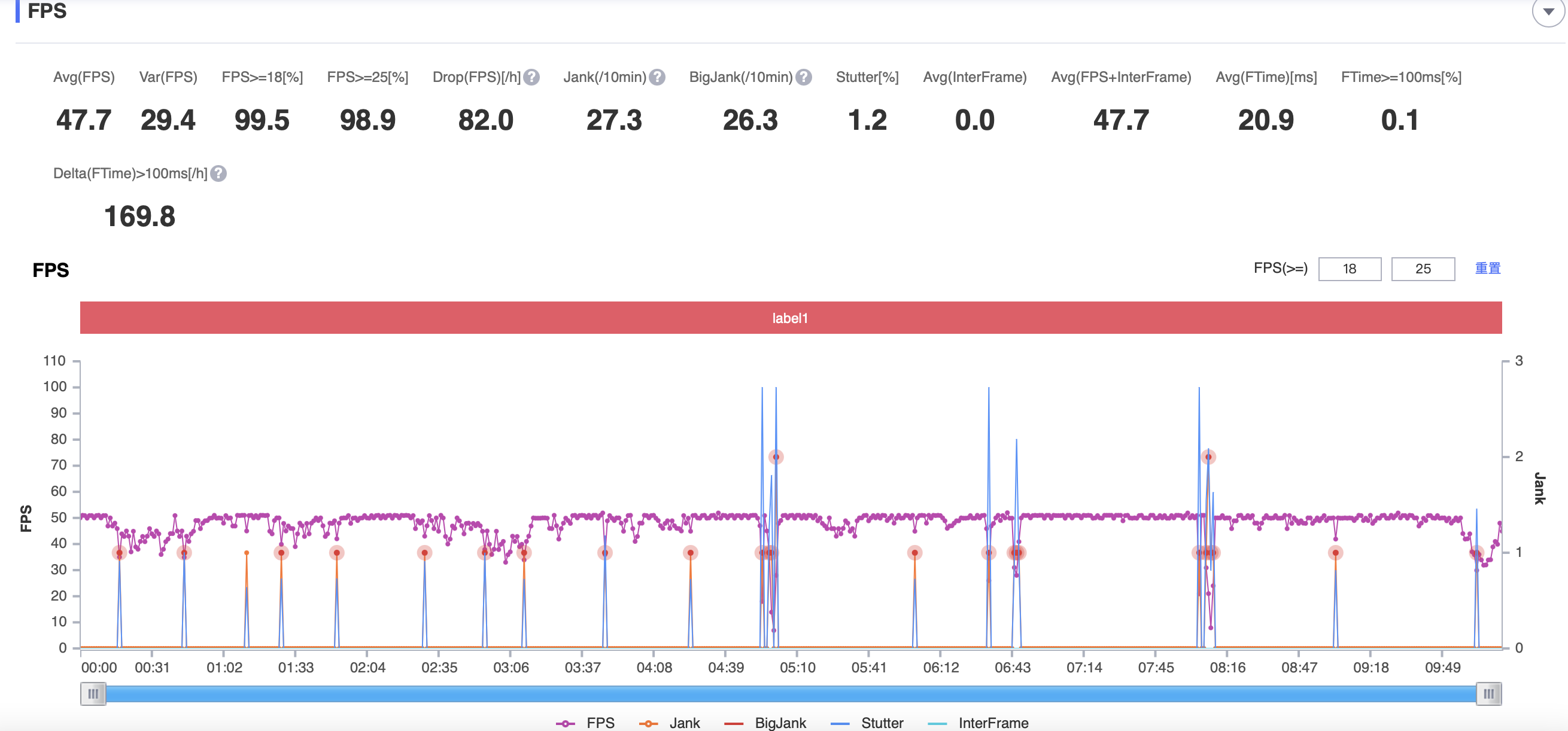Click help icon next to BigJank(/10min)
The width and height of the screenshot is (1568, 731).
[x=804, y=77]
